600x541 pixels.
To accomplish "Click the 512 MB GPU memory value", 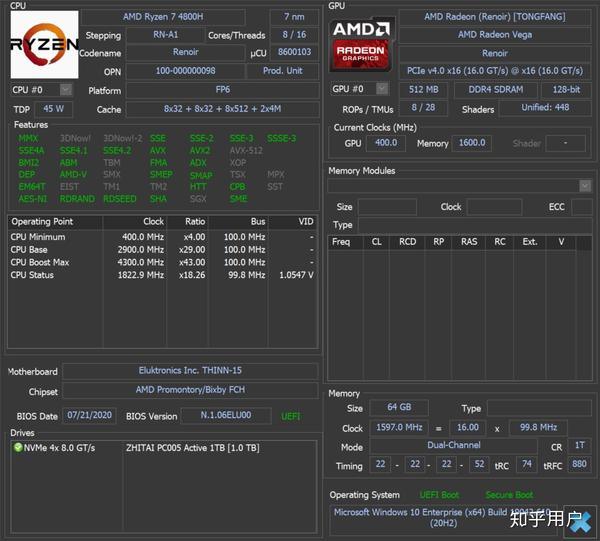I will (423, 90).
